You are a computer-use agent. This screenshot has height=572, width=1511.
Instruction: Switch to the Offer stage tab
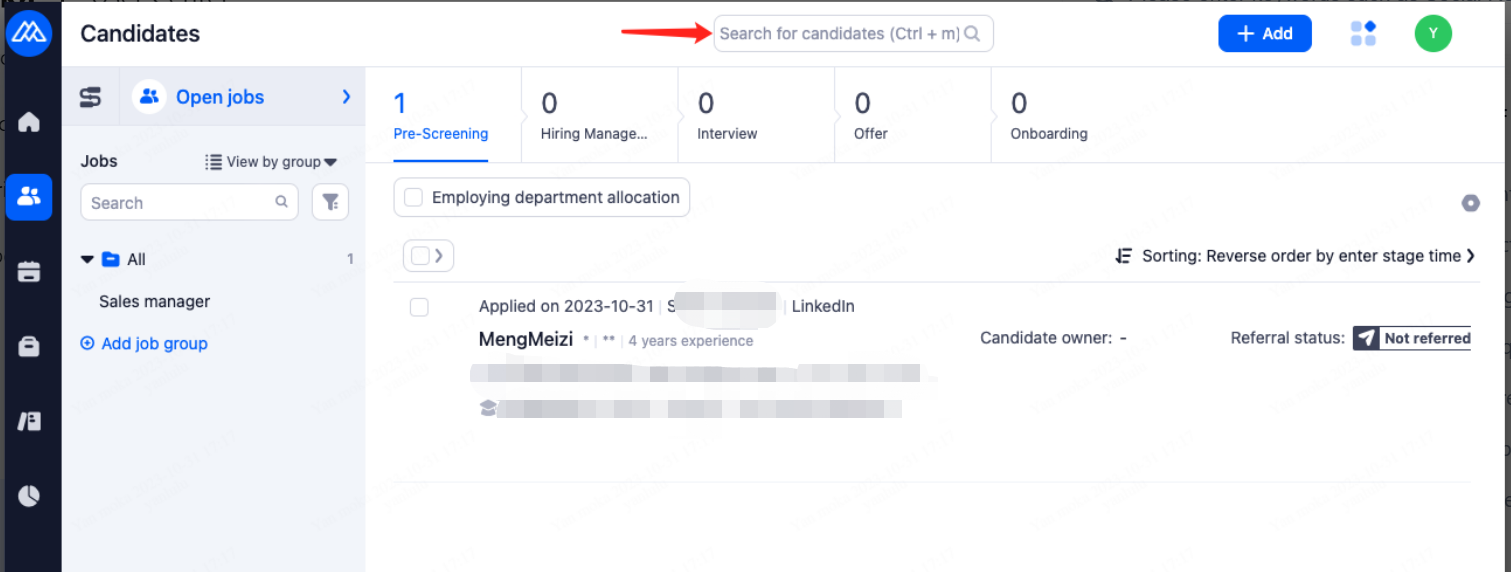(870, 116)
